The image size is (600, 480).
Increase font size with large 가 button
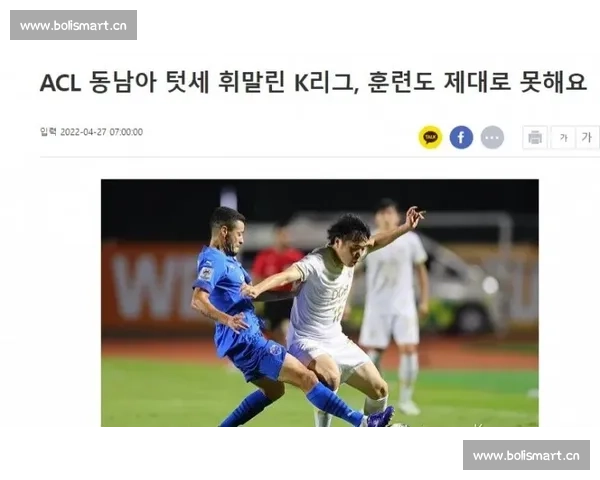[587, 137]
